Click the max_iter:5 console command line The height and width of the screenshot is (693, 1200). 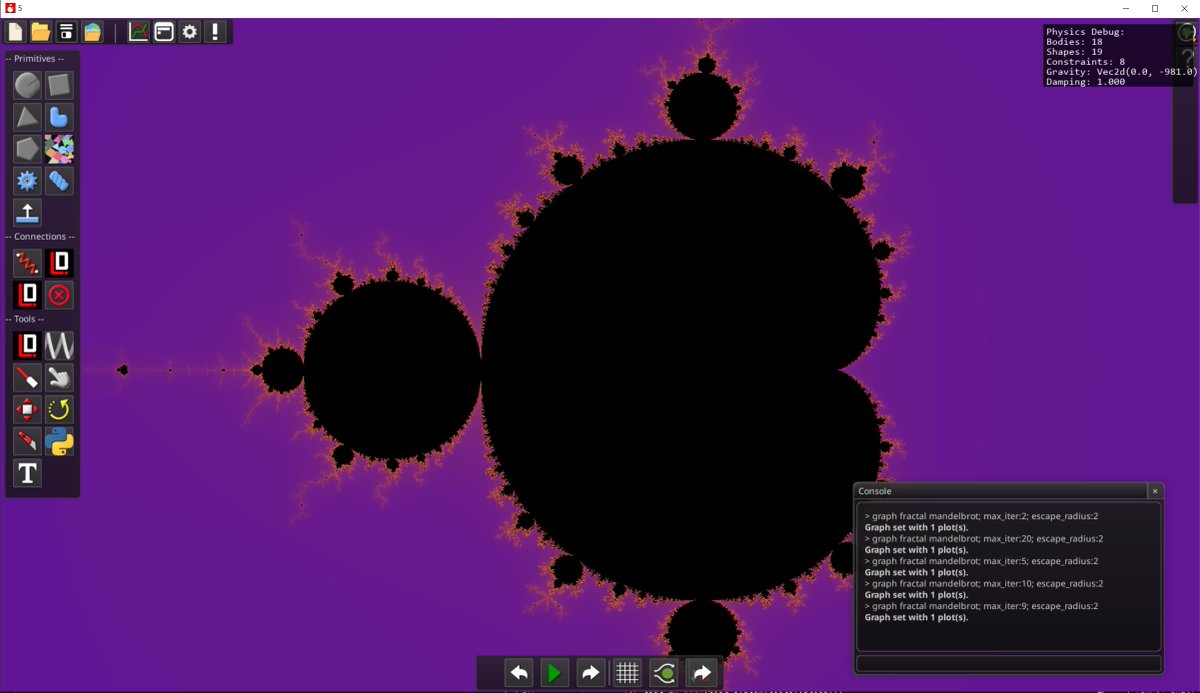tap(981, 561)
